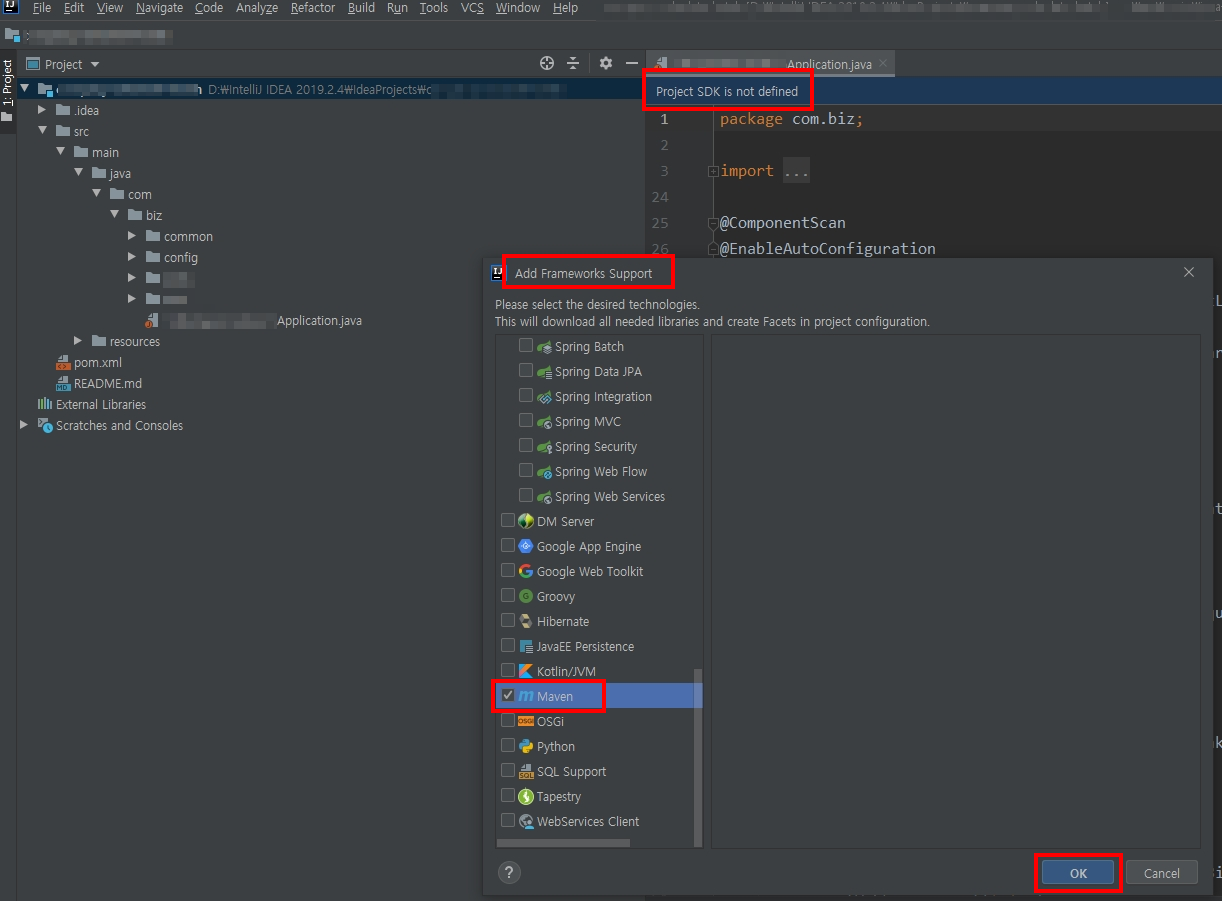Click the Tapestry framework icon
The width and height of the screenshot is (1222, 901).
coord(526,796)
